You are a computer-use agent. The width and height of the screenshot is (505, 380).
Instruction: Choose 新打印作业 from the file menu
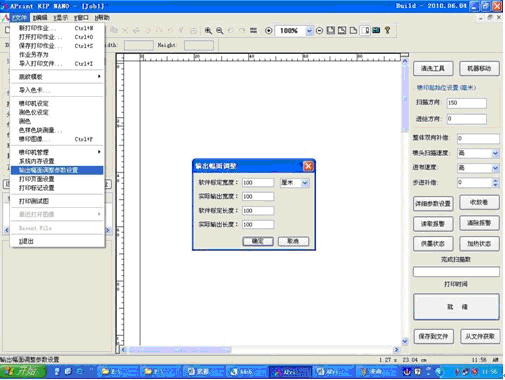click(57, 28)
